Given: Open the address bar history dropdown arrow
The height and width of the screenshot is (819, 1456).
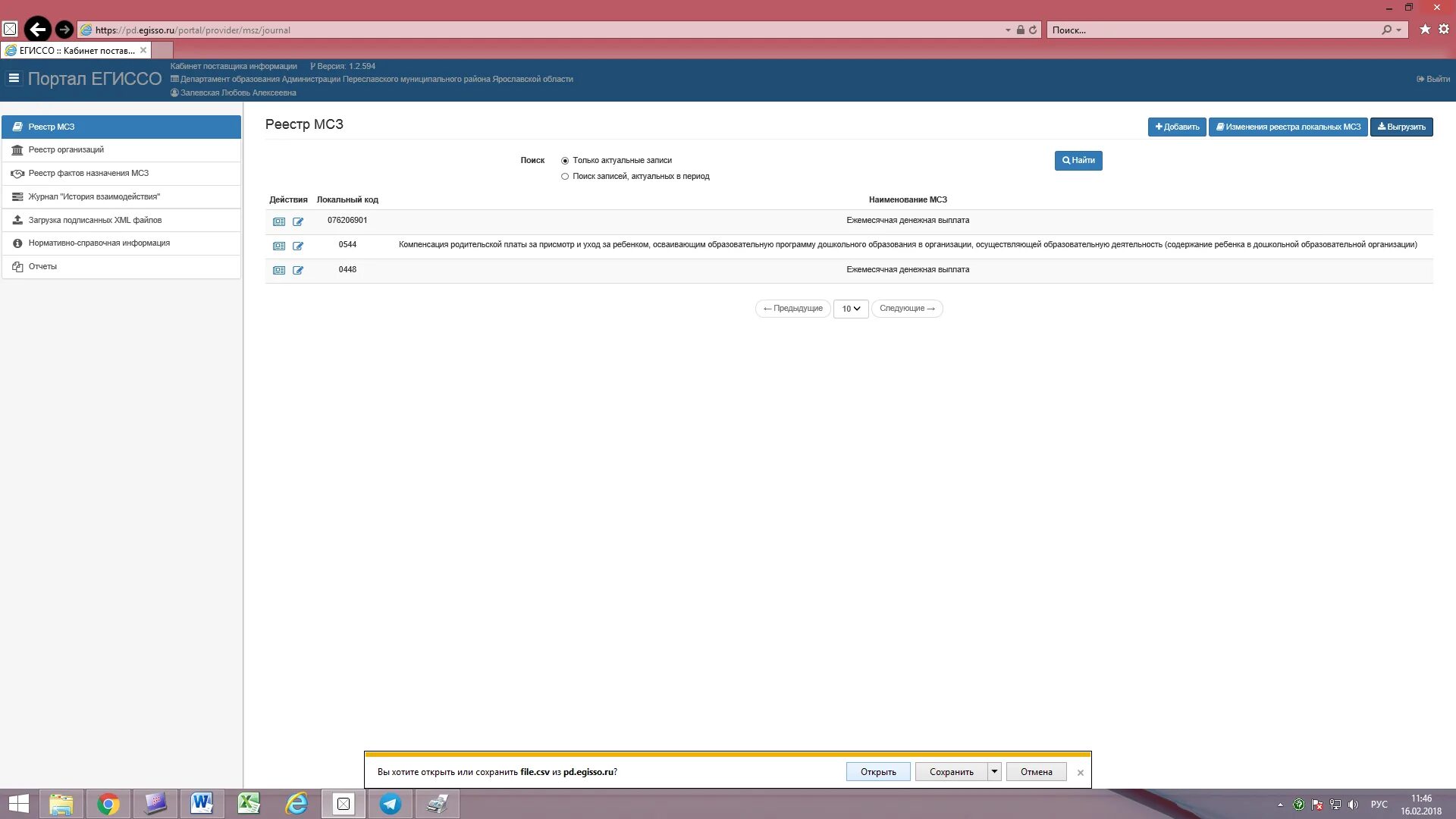Looking at the screenshot, I should [1008, 30].
